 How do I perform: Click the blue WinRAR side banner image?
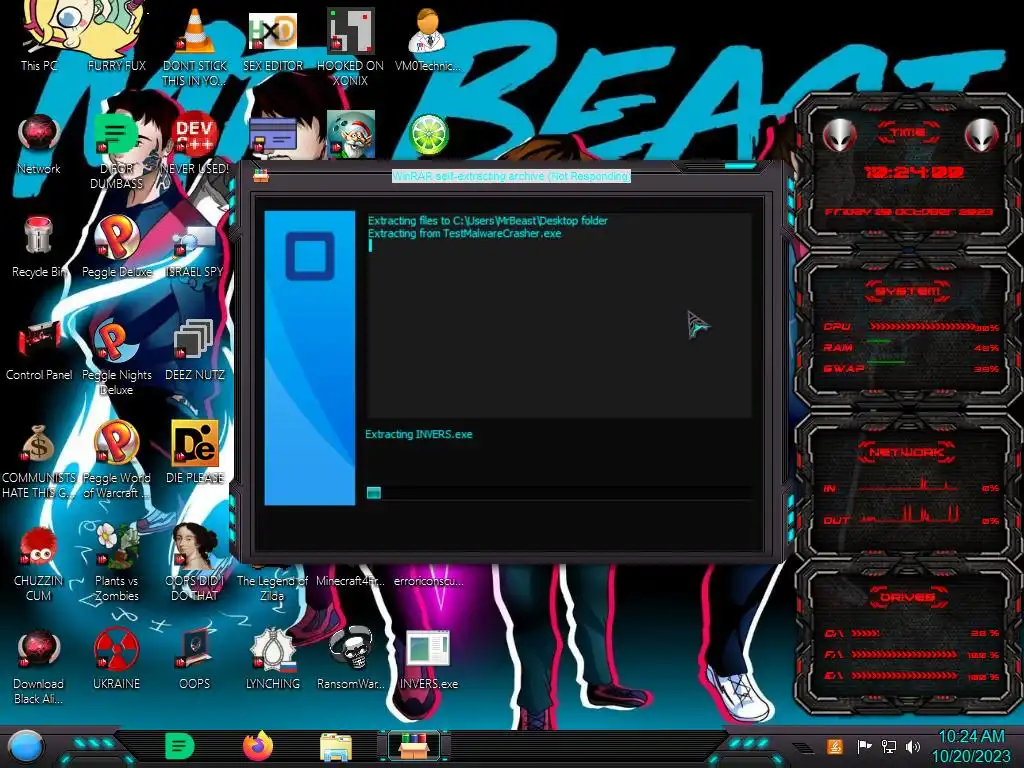click(x=310, y=358)
